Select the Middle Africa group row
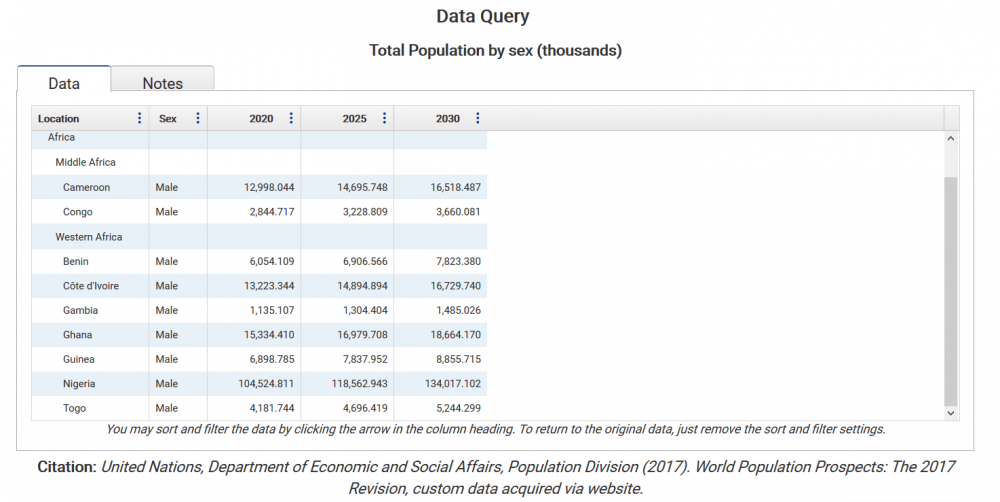 (259, 162)
